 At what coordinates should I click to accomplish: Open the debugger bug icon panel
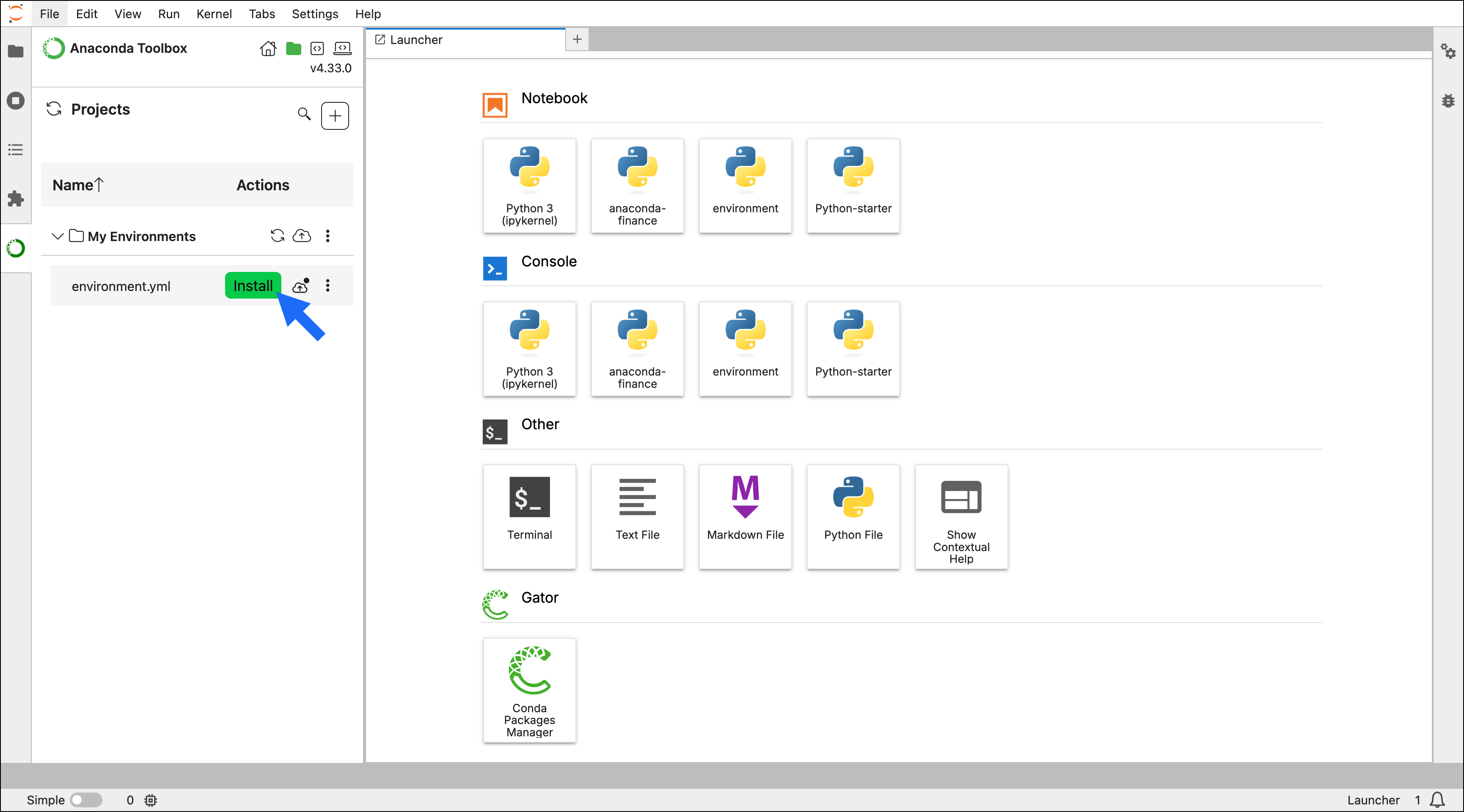1447,101
